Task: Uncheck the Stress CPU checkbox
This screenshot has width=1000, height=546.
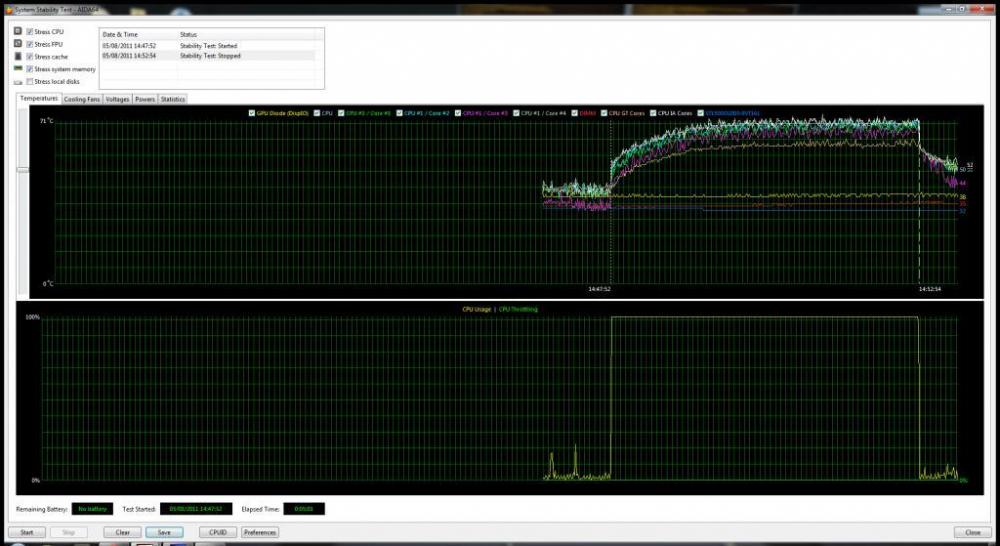Action: coord(30,32)
